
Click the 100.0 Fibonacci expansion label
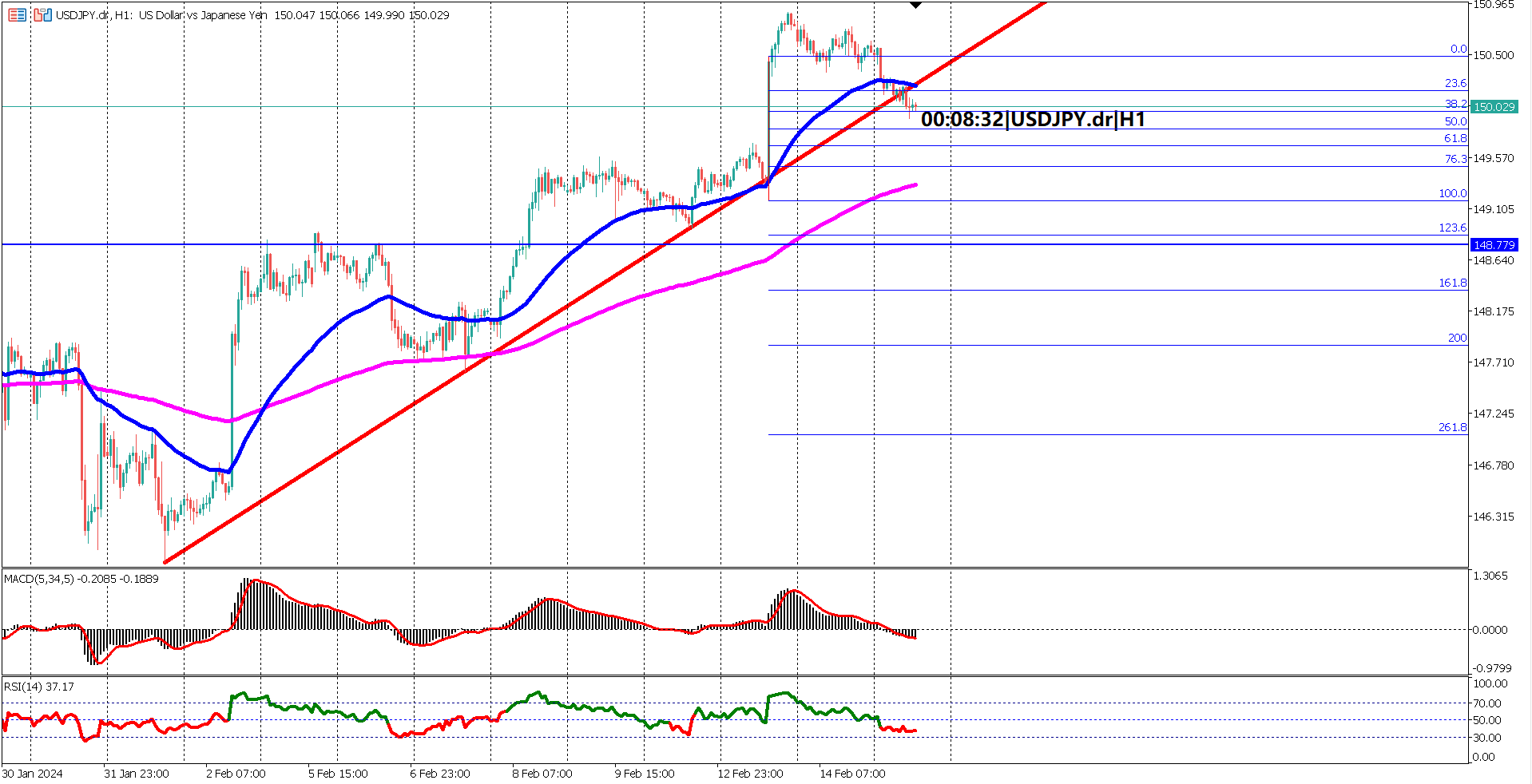pyautogui.click(x=1455, y=192)
